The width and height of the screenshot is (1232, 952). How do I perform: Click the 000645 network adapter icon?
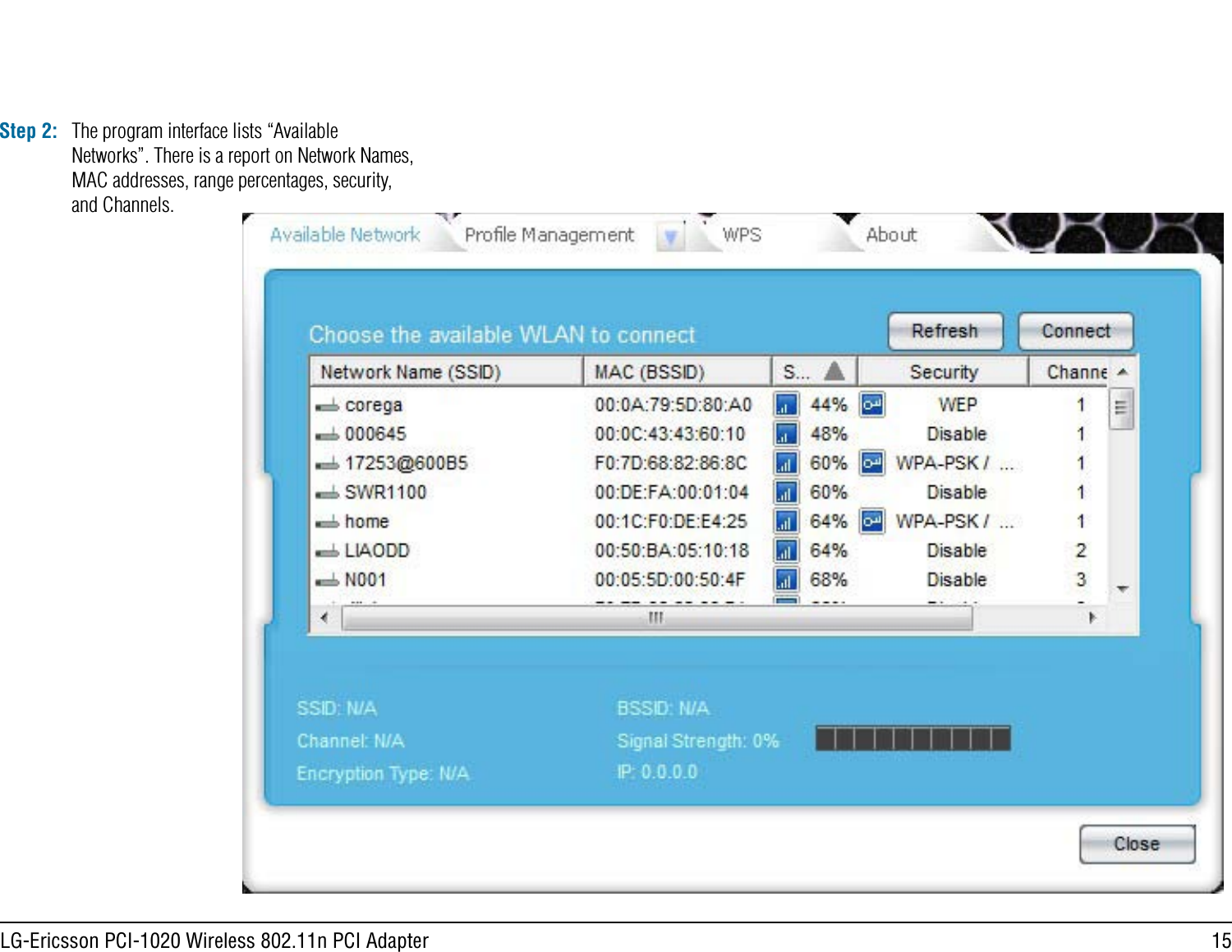coord(327,435)
